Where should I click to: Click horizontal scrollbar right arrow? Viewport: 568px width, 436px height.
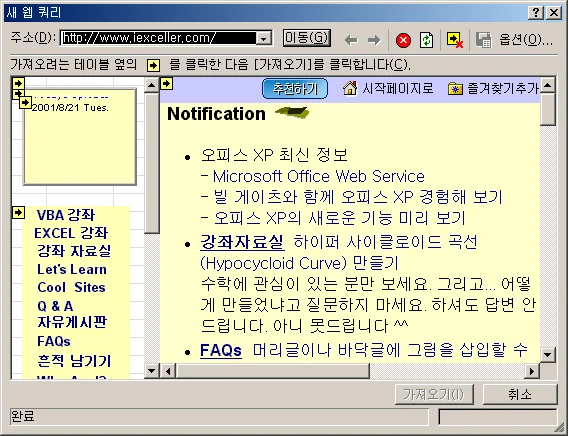[531, 371]
